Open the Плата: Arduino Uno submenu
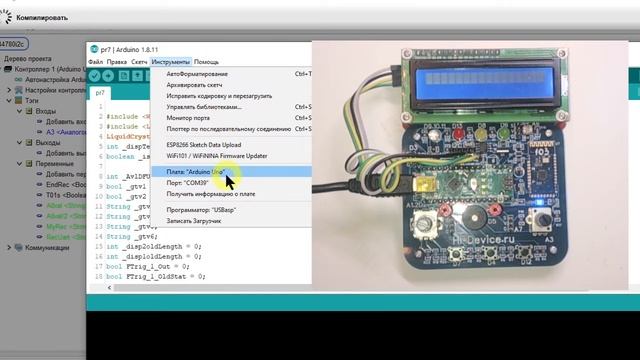 coord(231,172)
